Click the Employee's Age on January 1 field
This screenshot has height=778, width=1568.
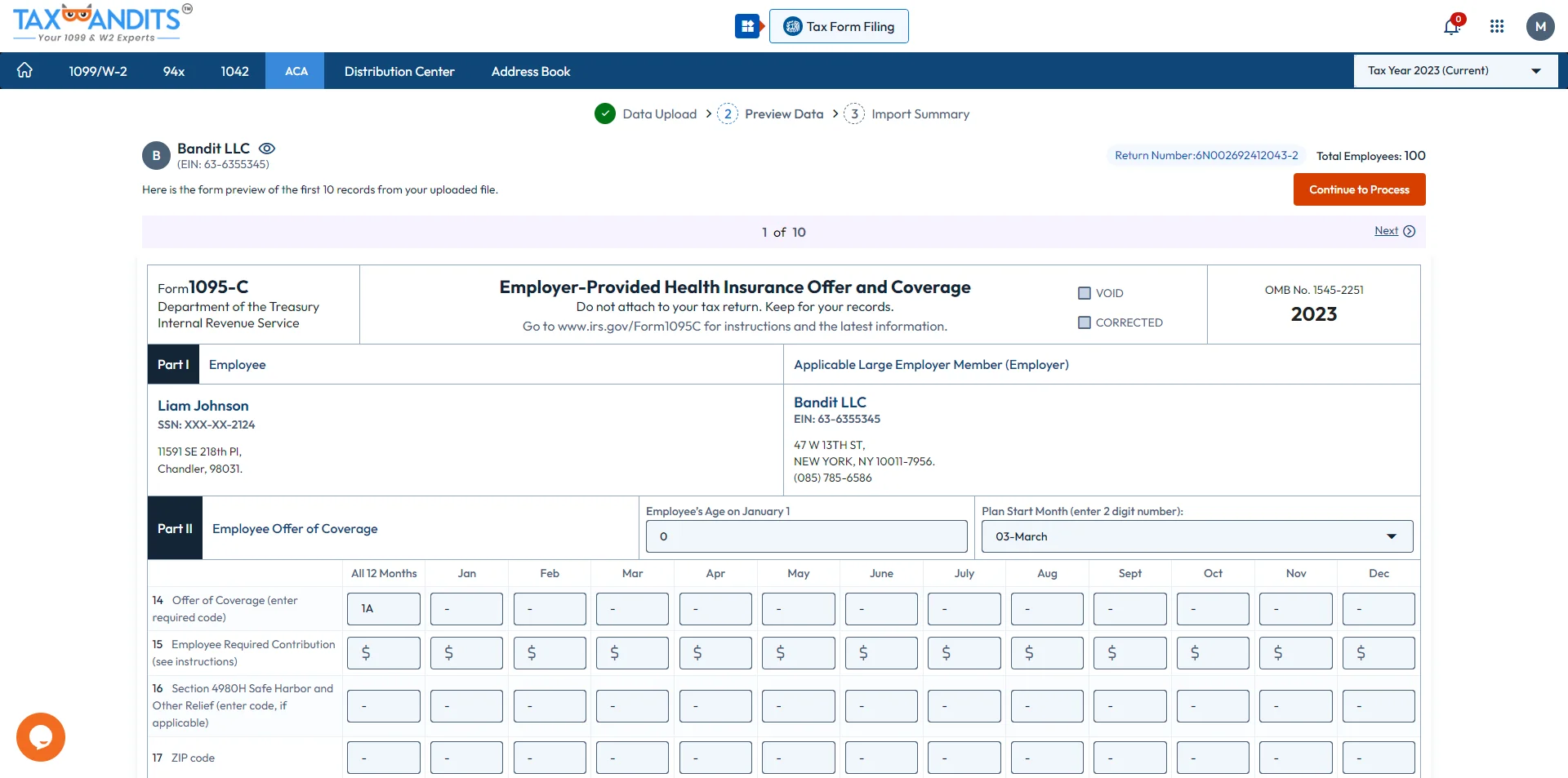[806, 536]
